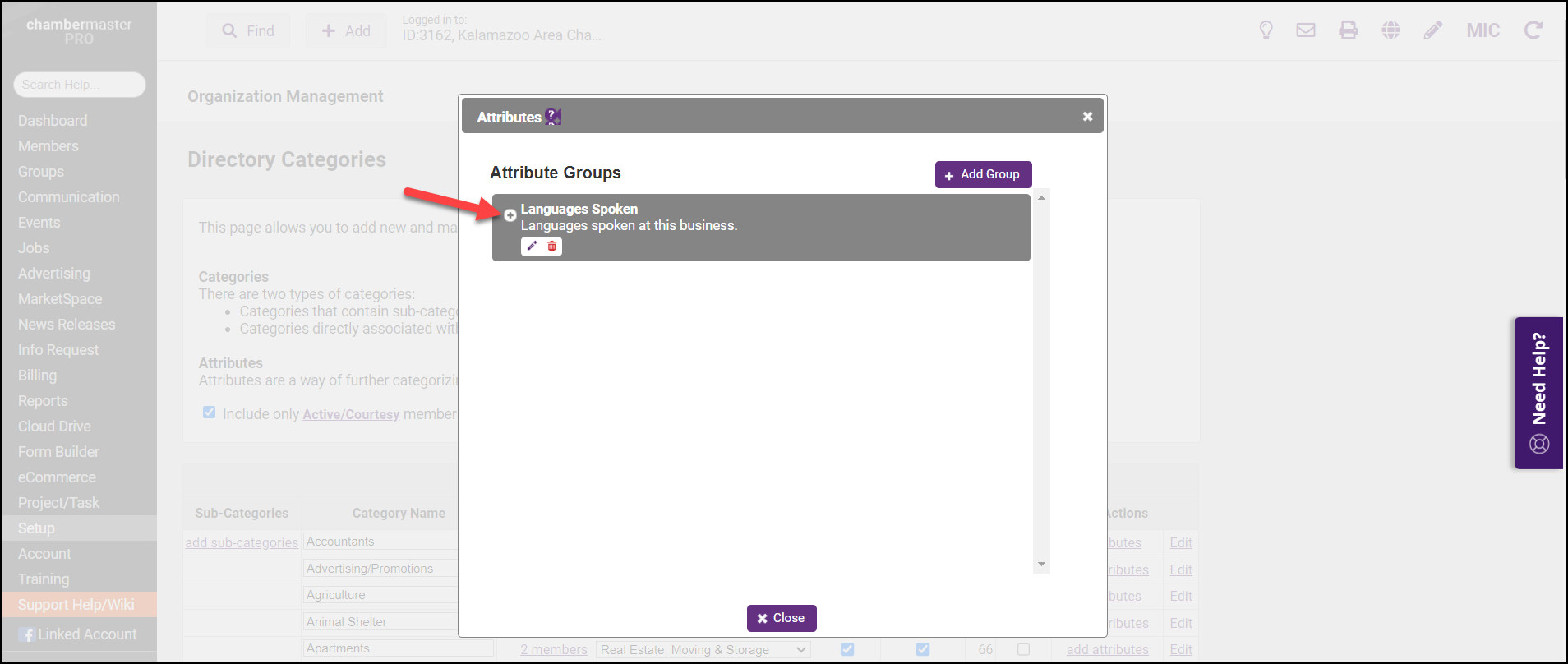Uncheck the first checkbox in Apartments row
This screenshot has width=1568, height=664.
tap(847, 649)
